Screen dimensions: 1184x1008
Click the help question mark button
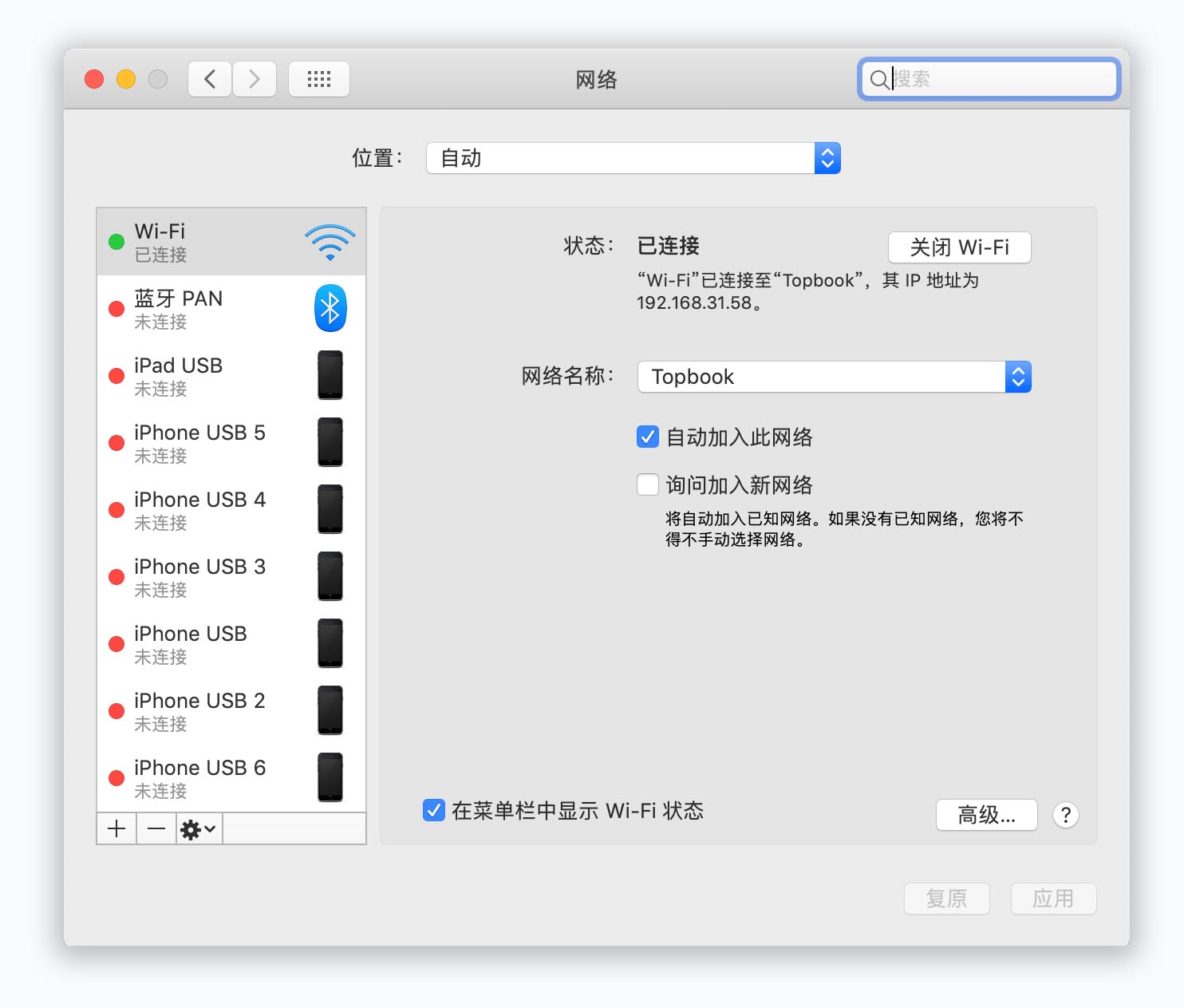coord(1065,815)
